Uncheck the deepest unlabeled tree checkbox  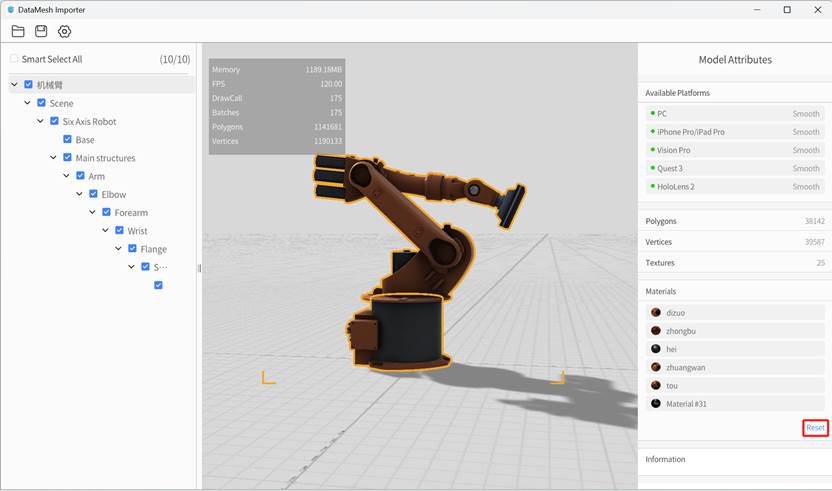point(158,285)
